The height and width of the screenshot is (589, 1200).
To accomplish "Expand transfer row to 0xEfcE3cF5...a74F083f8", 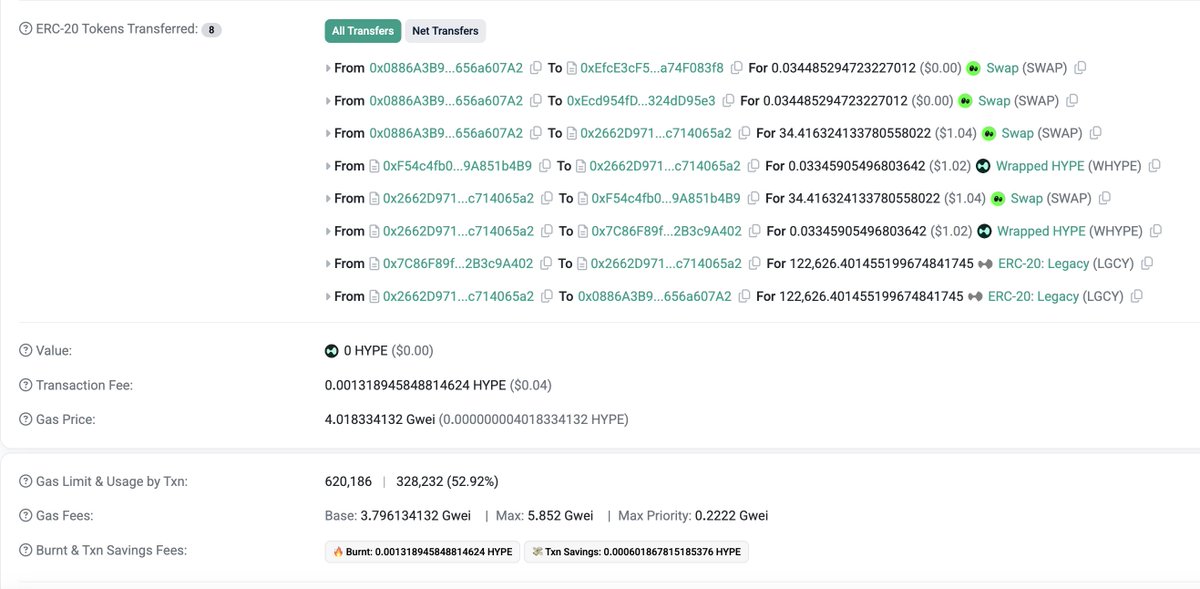I will pos(329,68).
